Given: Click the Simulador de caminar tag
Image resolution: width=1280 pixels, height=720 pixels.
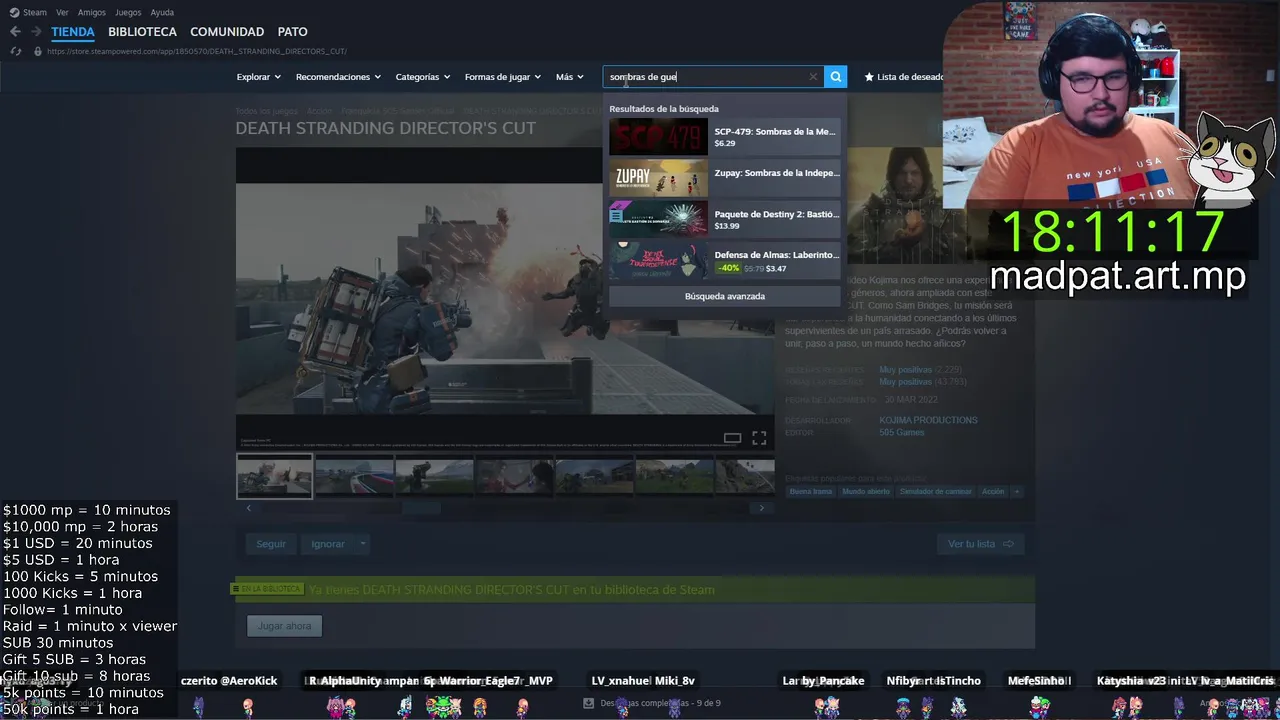Looking at the screenshot, I should click(936, 492).
